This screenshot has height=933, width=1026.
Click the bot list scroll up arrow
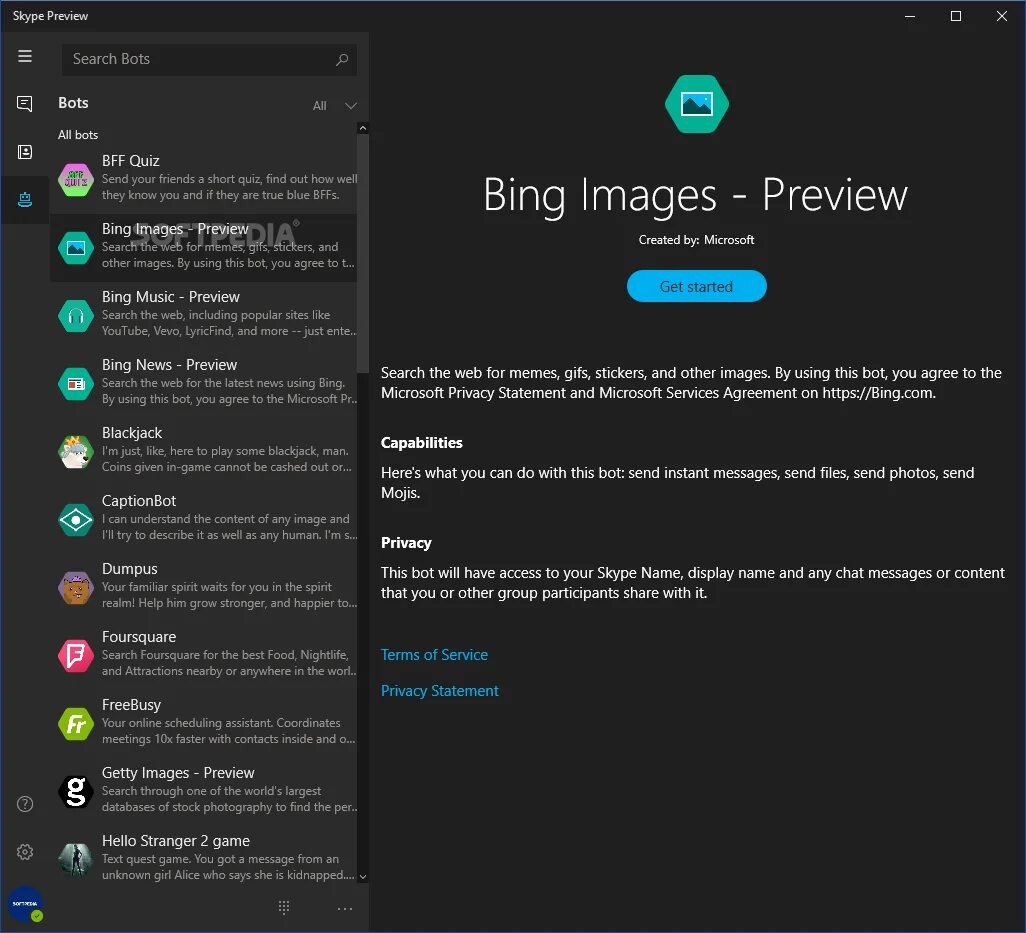(363, 128)
